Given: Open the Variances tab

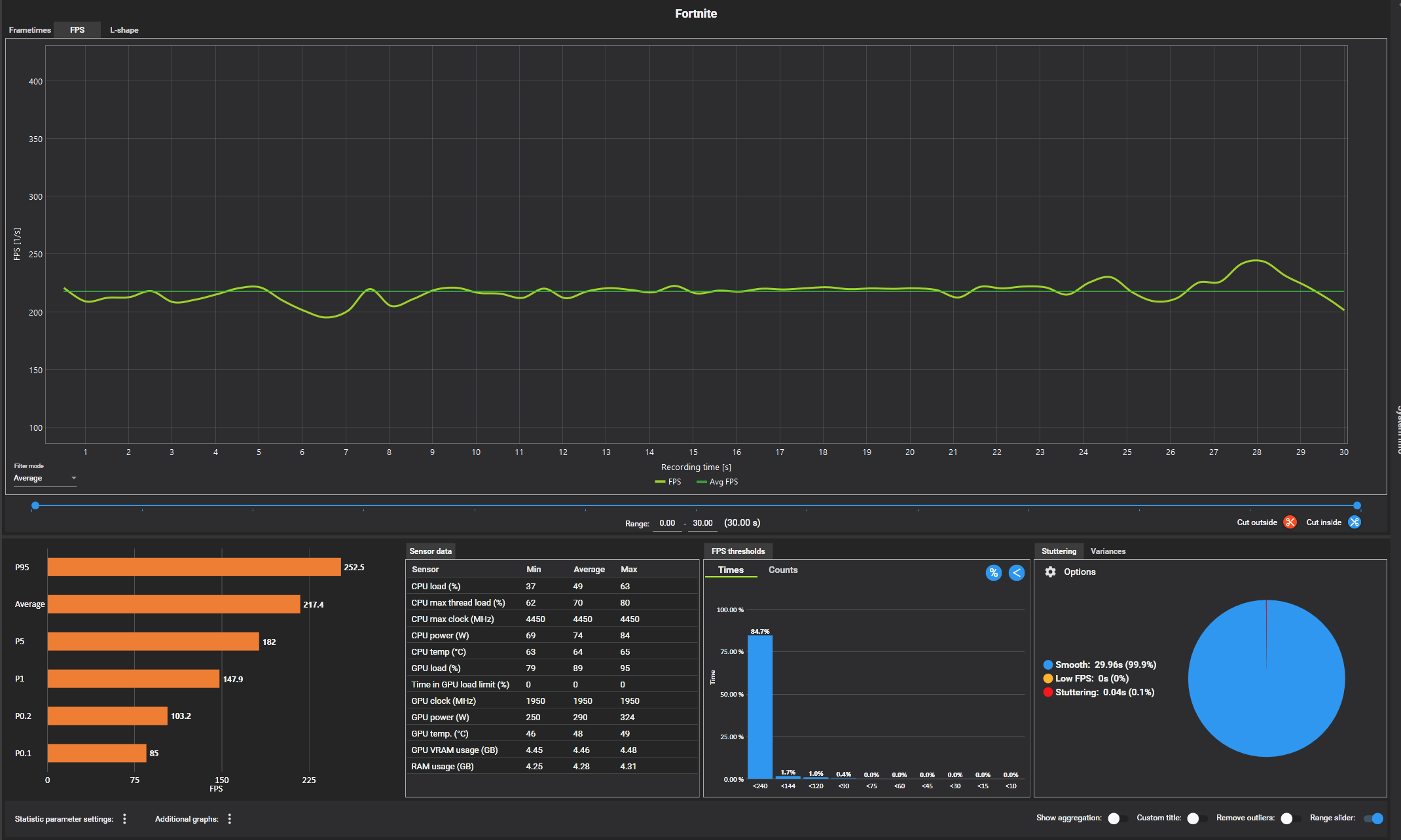Looking at the screenshot, I should 1108,551.
